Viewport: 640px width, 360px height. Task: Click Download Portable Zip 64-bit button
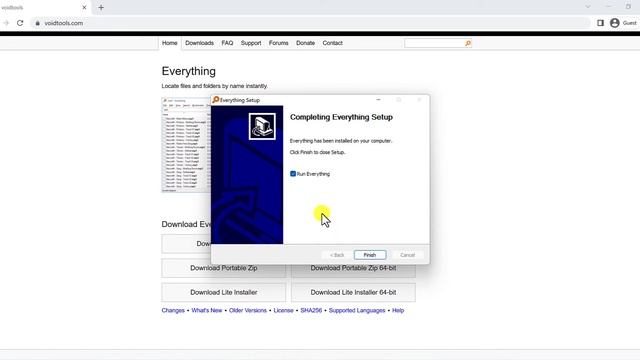point(353,268)
